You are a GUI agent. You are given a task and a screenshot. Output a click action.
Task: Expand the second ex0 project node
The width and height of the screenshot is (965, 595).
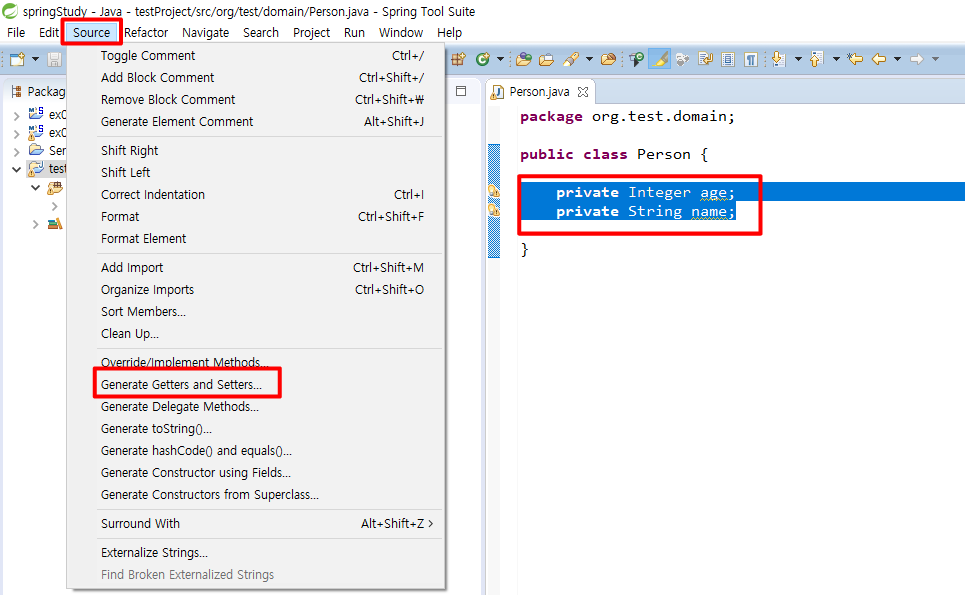(x=17, y=133)
